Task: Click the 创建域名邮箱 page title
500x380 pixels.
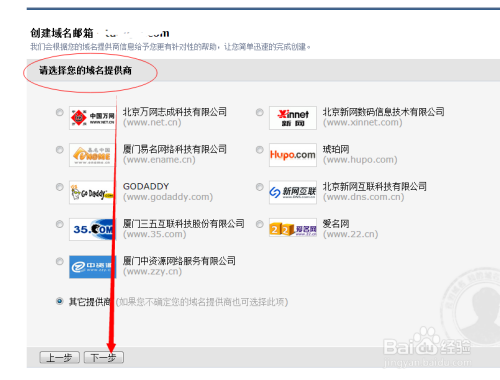Action: 62,33
